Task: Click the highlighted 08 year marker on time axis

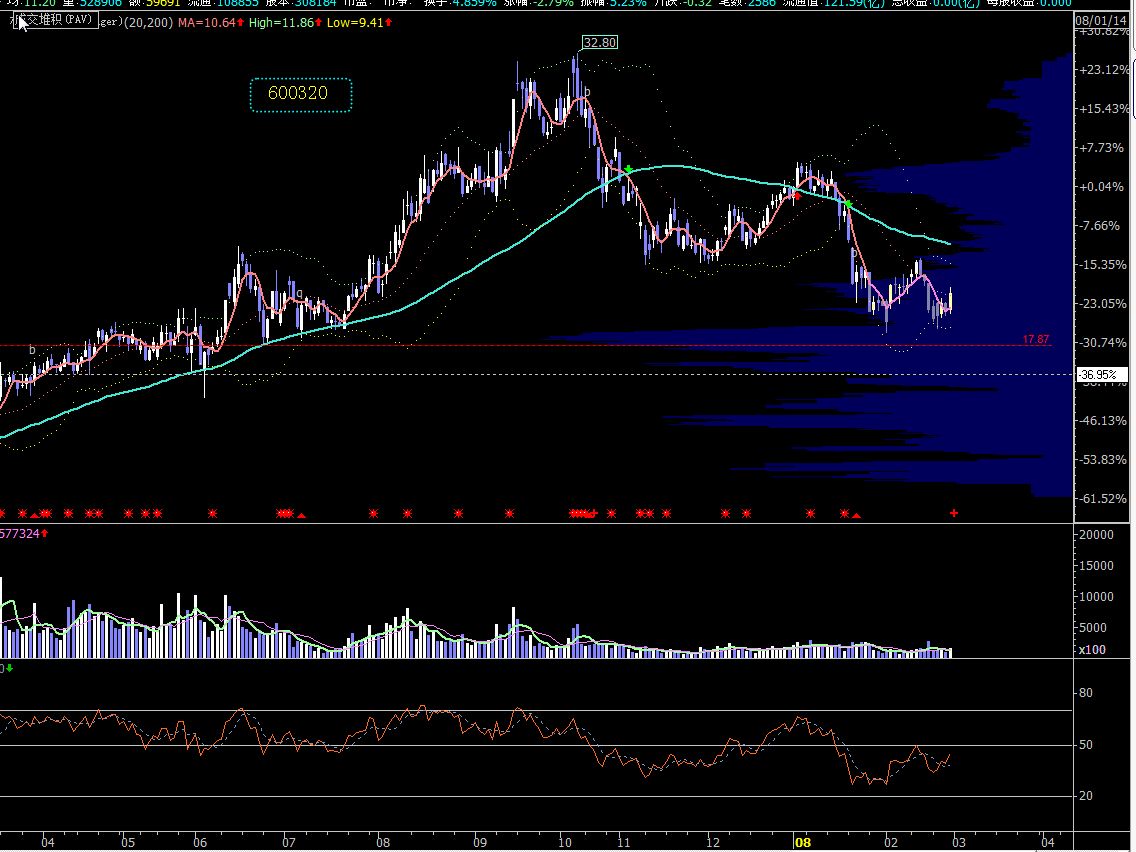Action: 803,843
